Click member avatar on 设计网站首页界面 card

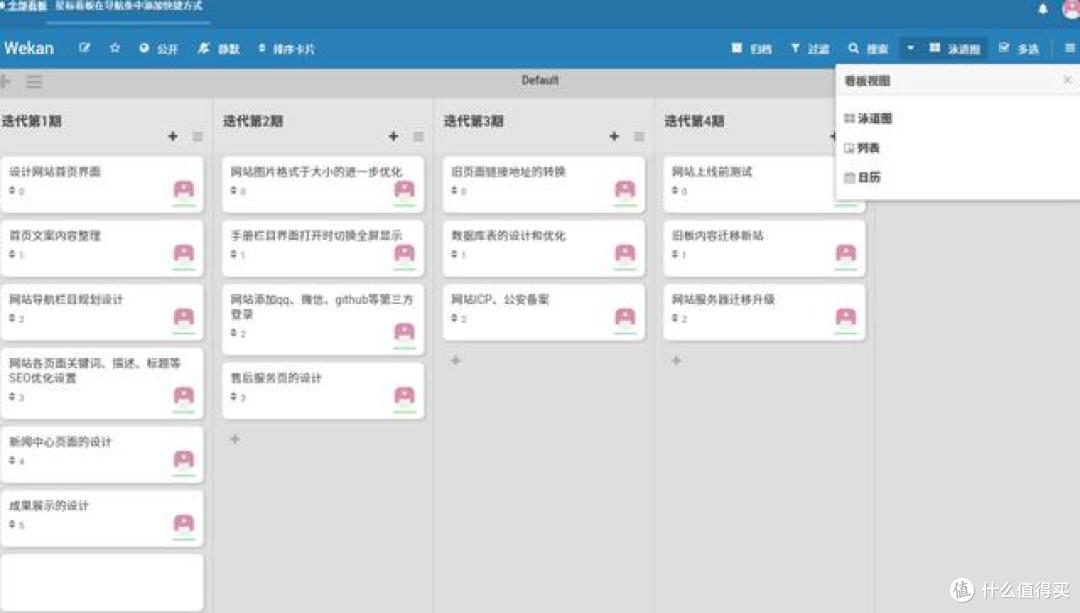point(184,189)
